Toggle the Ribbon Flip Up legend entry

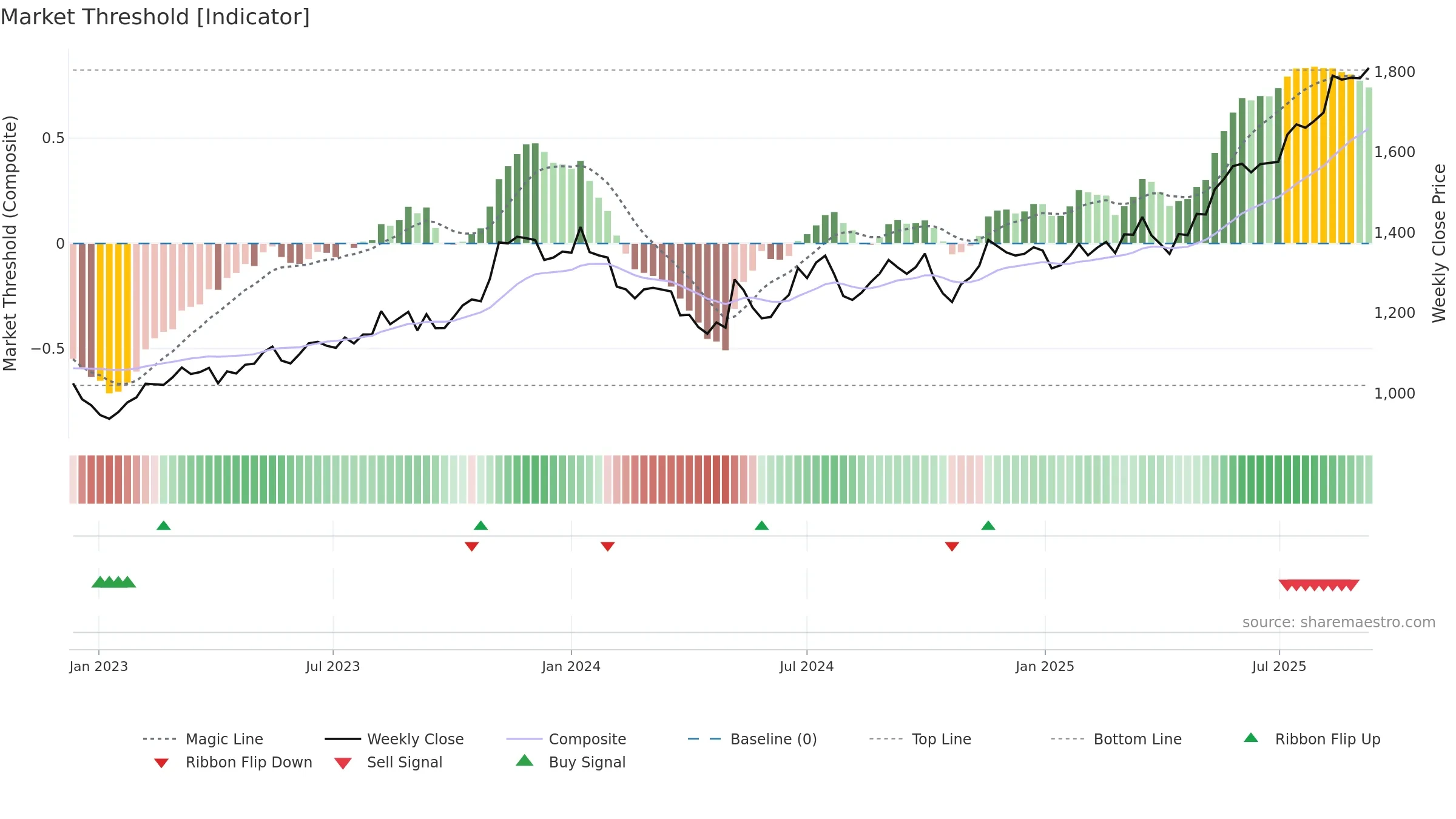coord(1312,739)
